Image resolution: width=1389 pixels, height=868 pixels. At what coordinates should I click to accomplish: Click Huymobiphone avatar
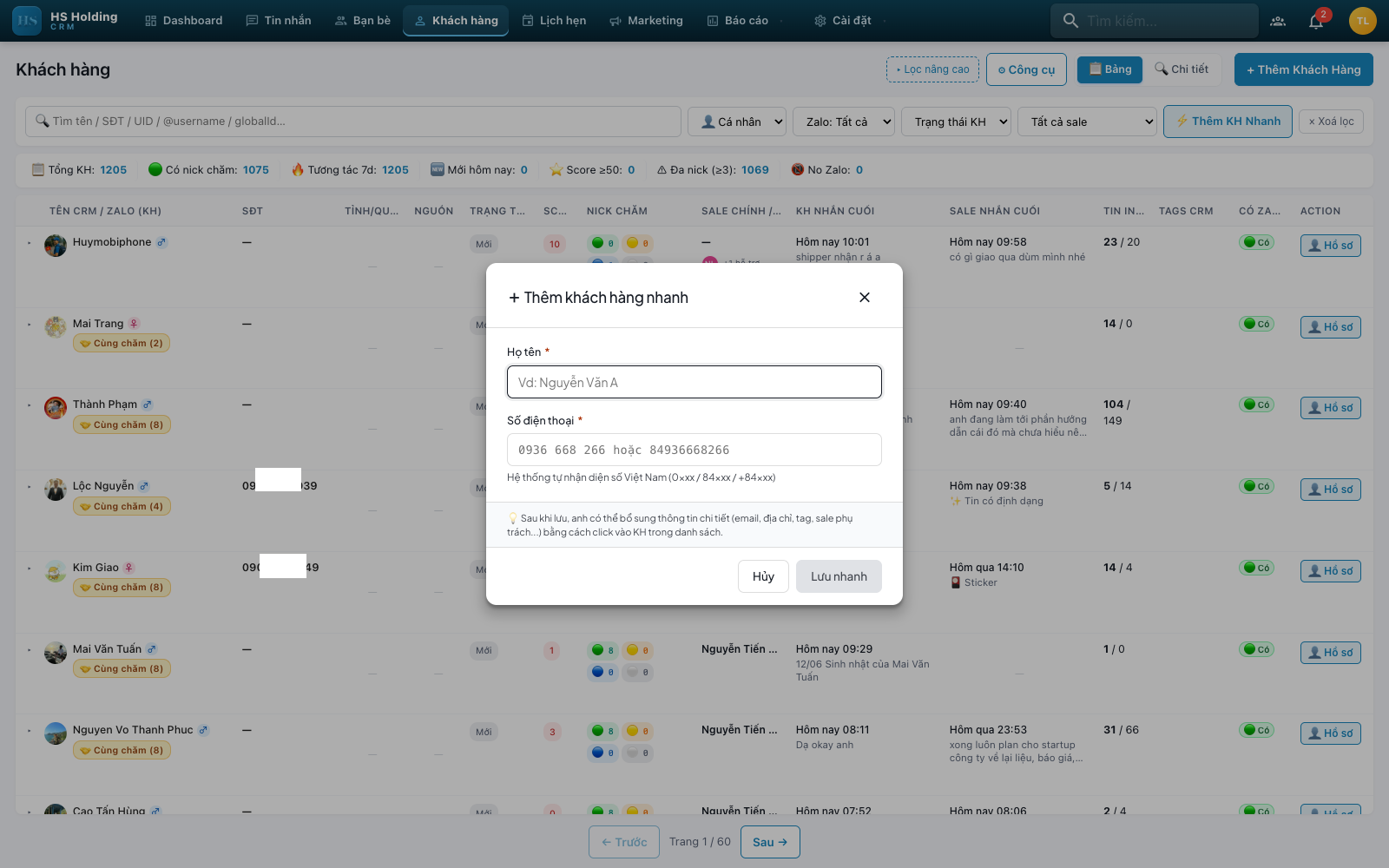(x=56, y=246)
